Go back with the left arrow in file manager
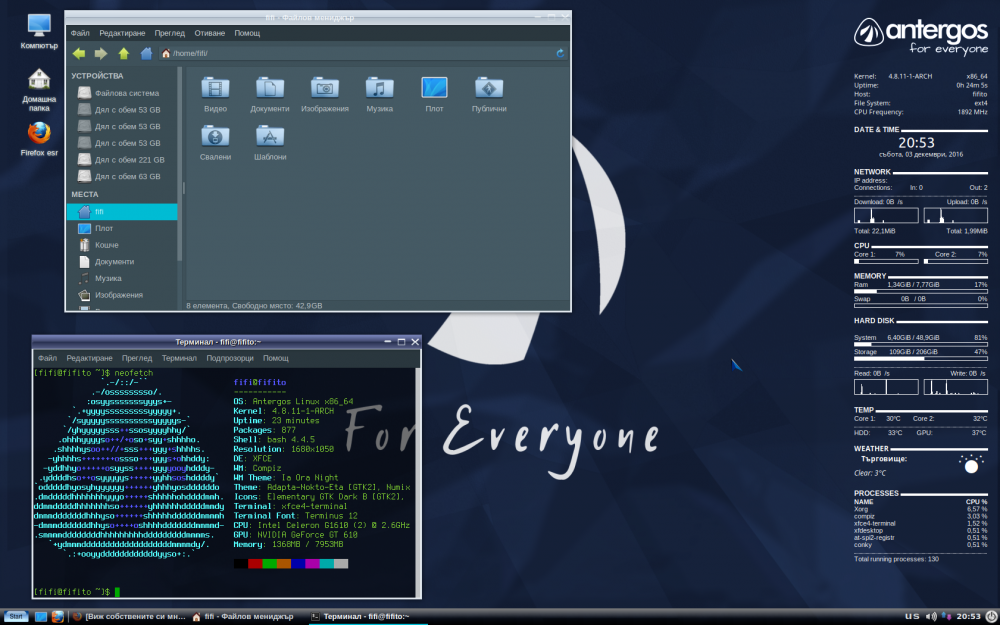1000x625 pixels. (79, 54)
